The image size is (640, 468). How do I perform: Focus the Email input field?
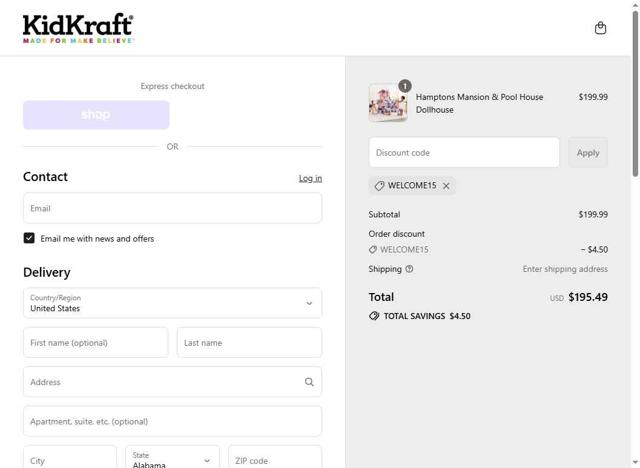pos(172,208)
